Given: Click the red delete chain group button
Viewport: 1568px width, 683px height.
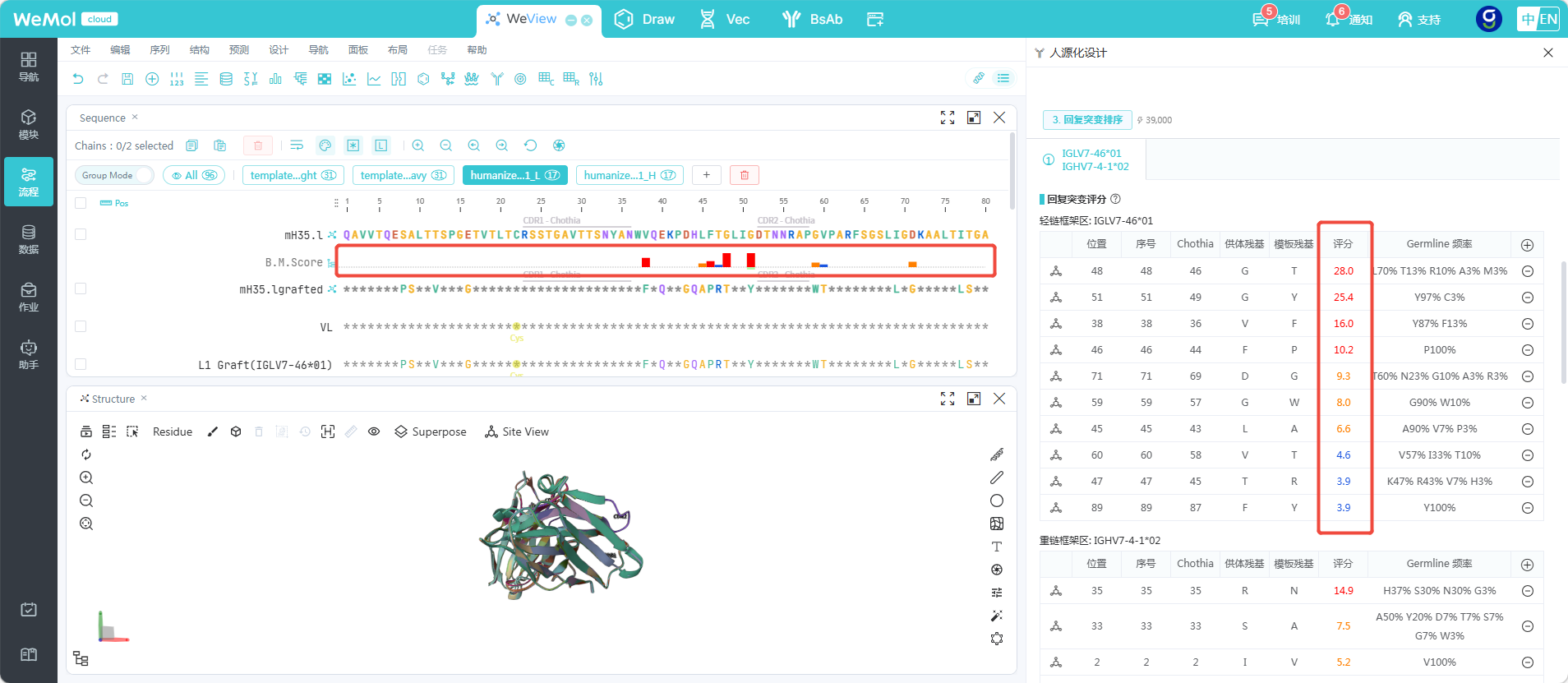Looking at the screenshot, I should [745, 175].
